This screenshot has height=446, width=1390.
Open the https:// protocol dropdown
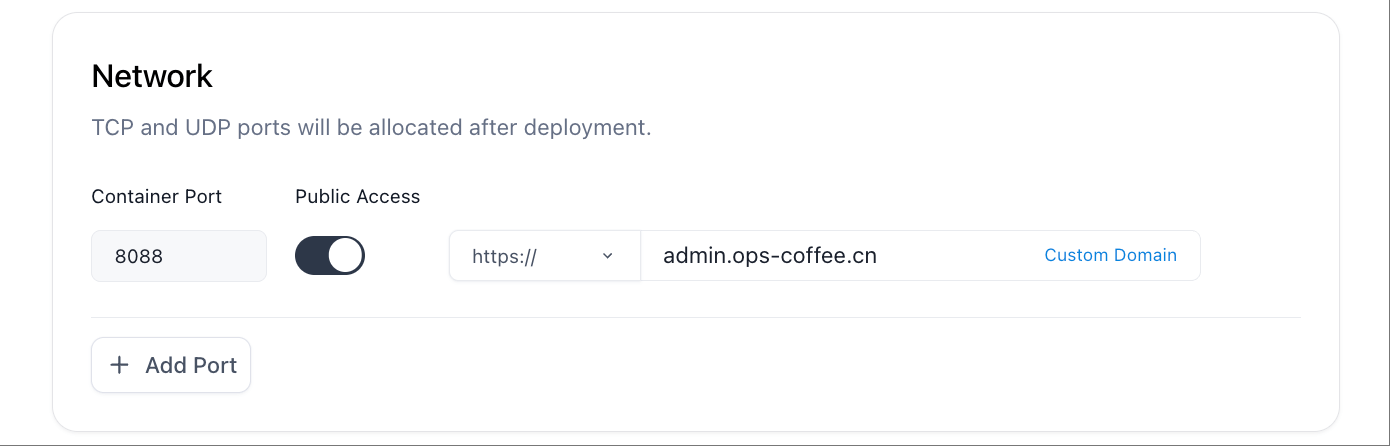(x=545, y=256)
